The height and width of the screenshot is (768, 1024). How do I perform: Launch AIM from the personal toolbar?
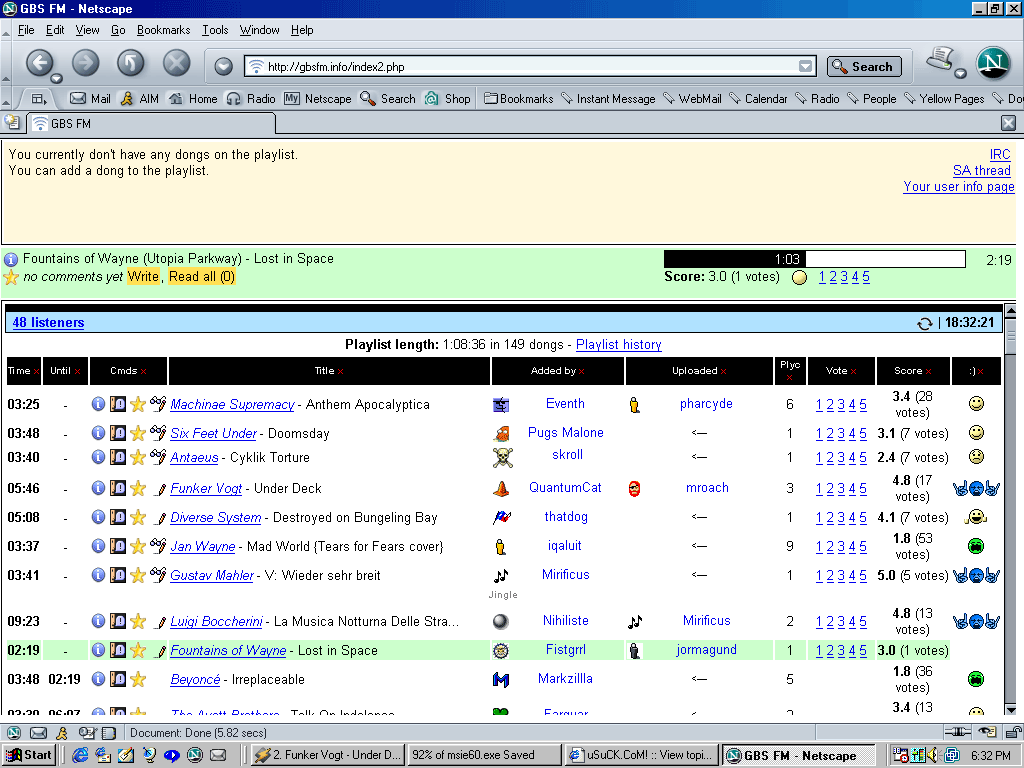(x=140, y=99)
